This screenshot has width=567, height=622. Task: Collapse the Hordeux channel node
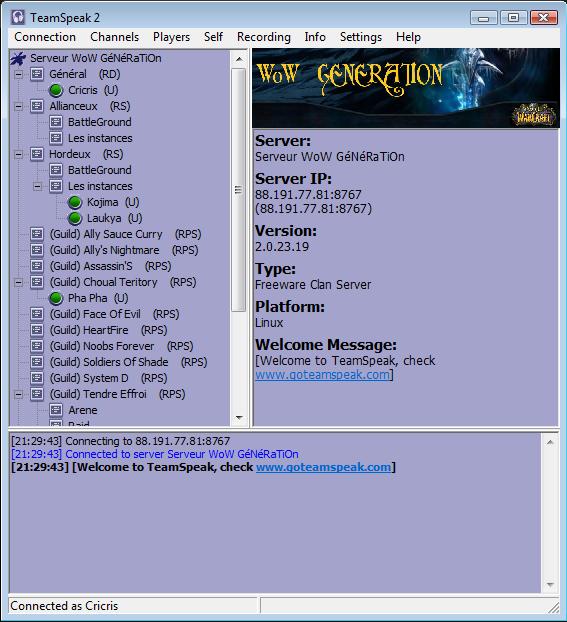(18, 154)
